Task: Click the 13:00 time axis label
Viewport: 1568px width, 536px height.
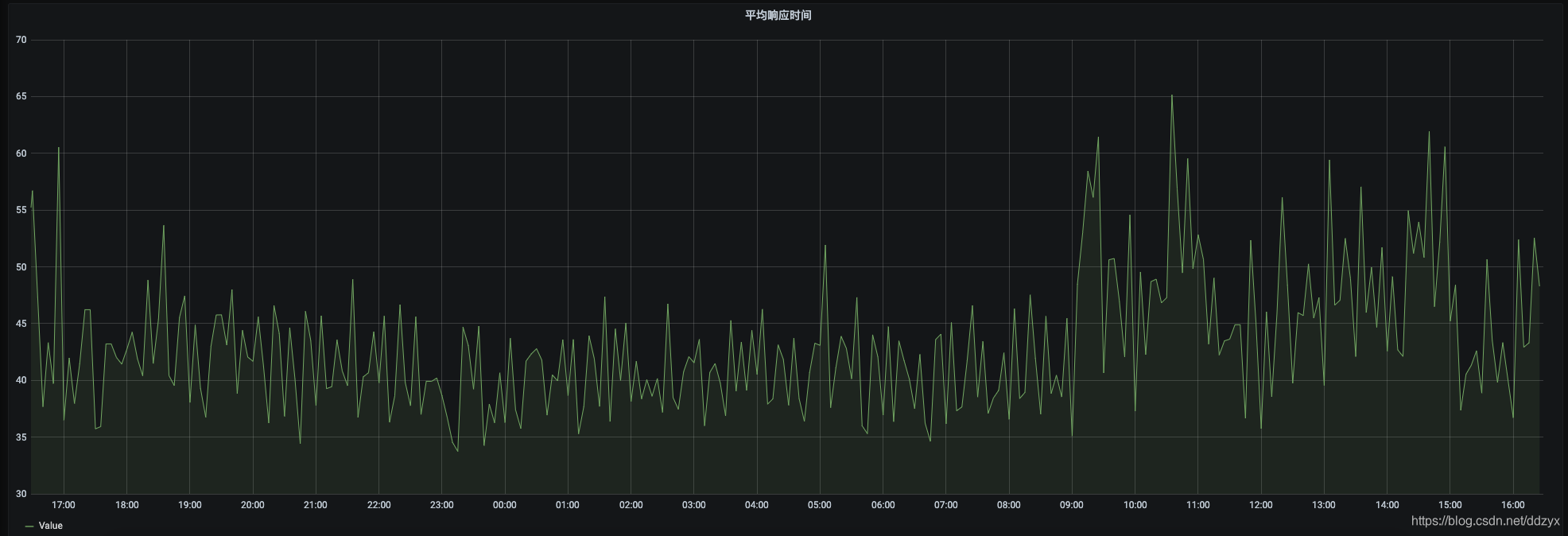Action: 1324,505
